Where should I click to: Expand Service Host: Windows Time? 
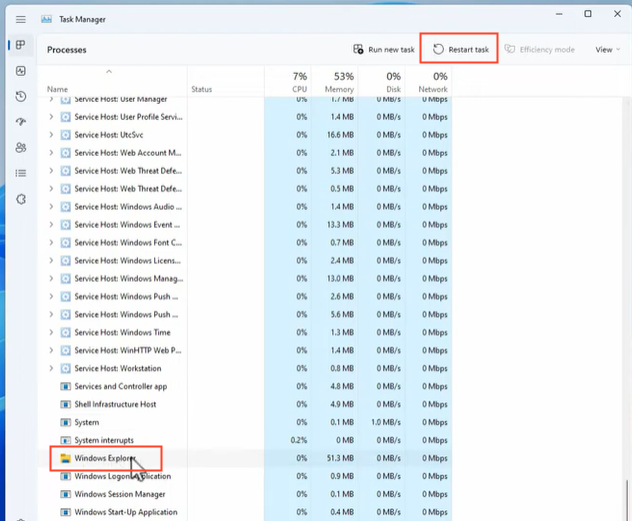(52, 333)
